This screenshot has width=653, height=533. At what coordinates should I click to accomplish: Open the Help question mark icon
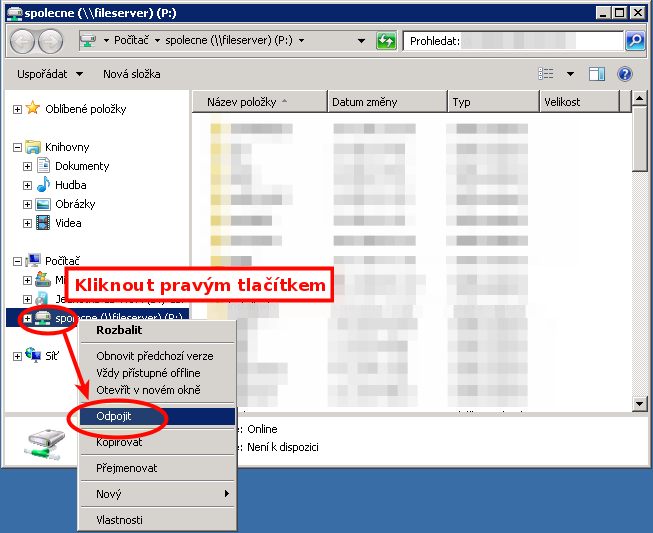(625, 74)
